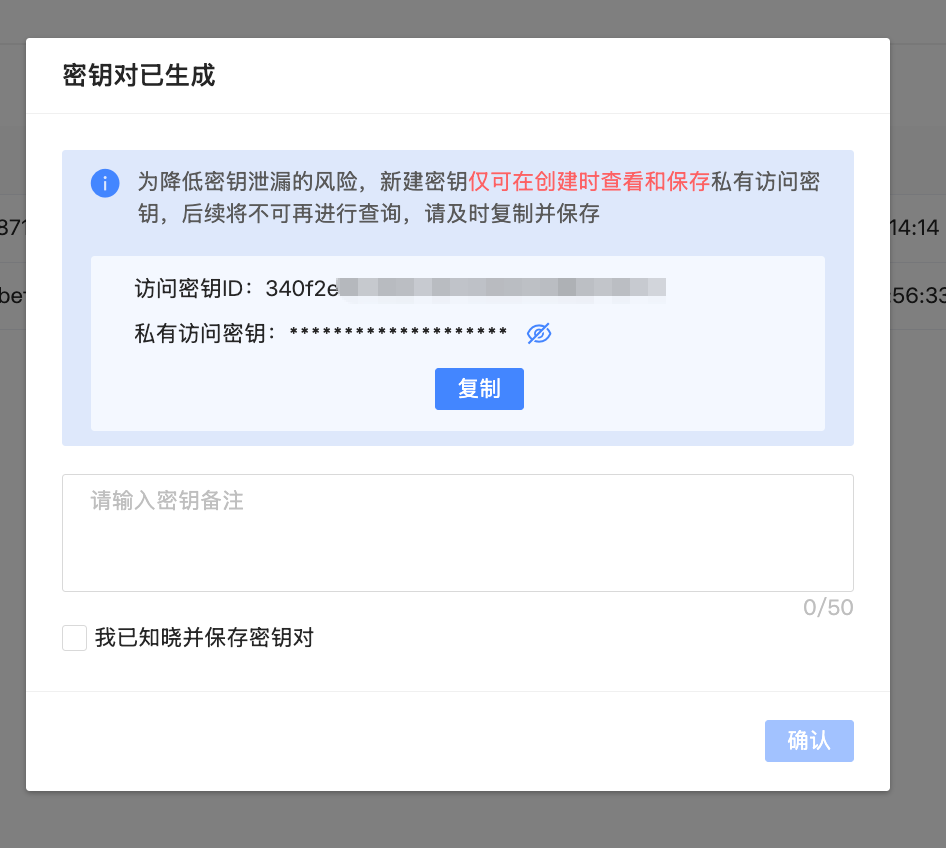Screen dimensions: 946x848
Task: Click the dimmed overlay below the dialog
Action: tap(473, 820)
